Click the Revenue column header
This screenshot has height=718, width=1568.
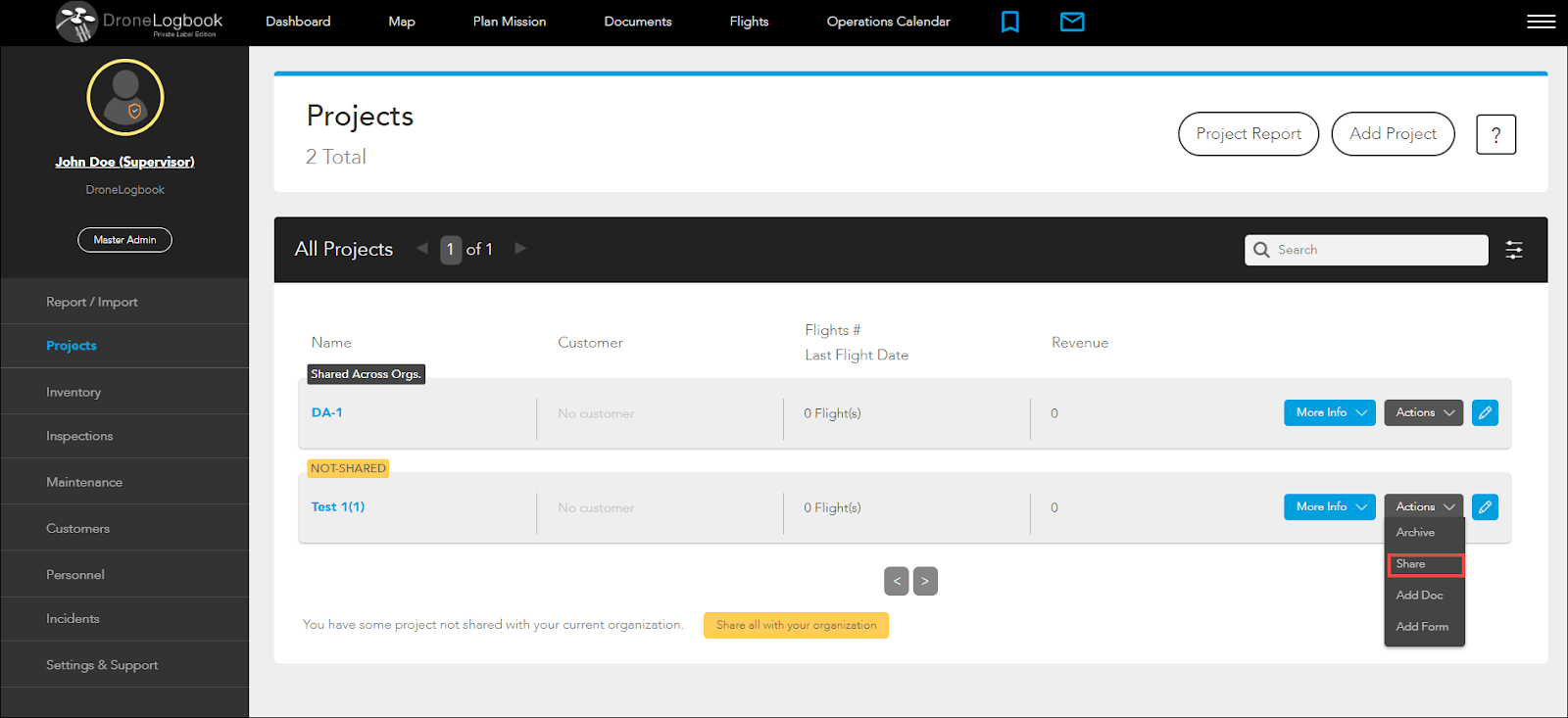click(x=1080, y=343)
